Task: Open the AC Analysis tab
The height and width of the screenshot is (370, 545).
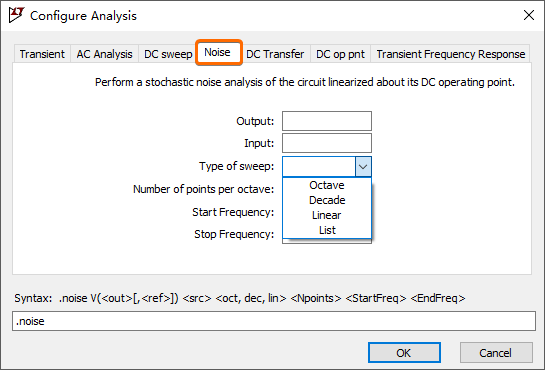Action: pos(104,54)
